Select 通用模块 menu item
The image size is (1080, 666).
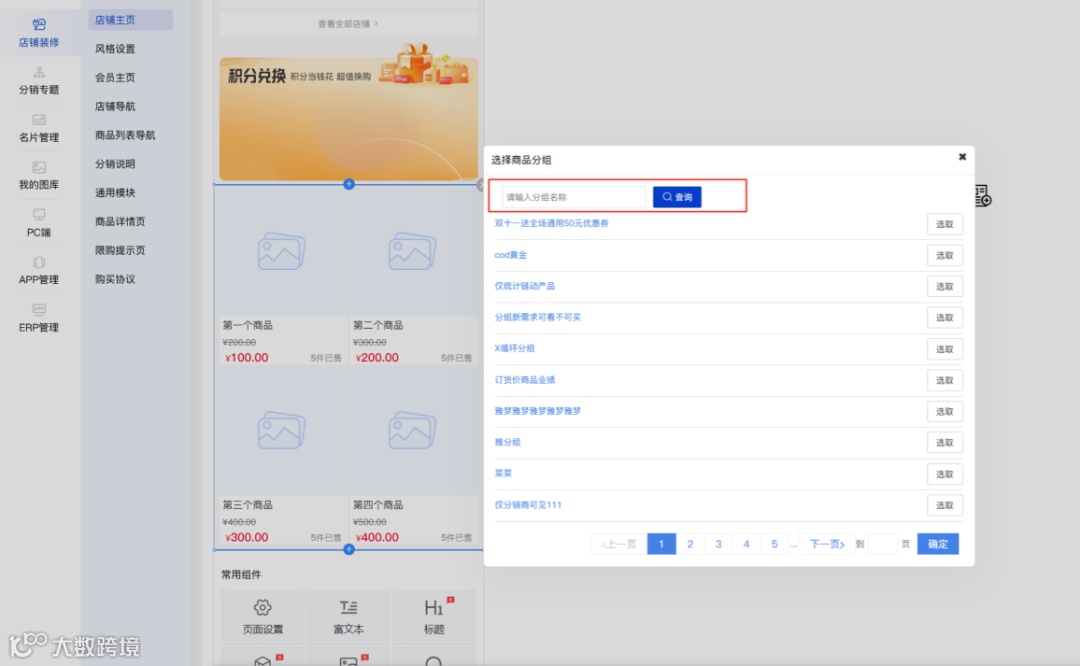tap(115, 193)
